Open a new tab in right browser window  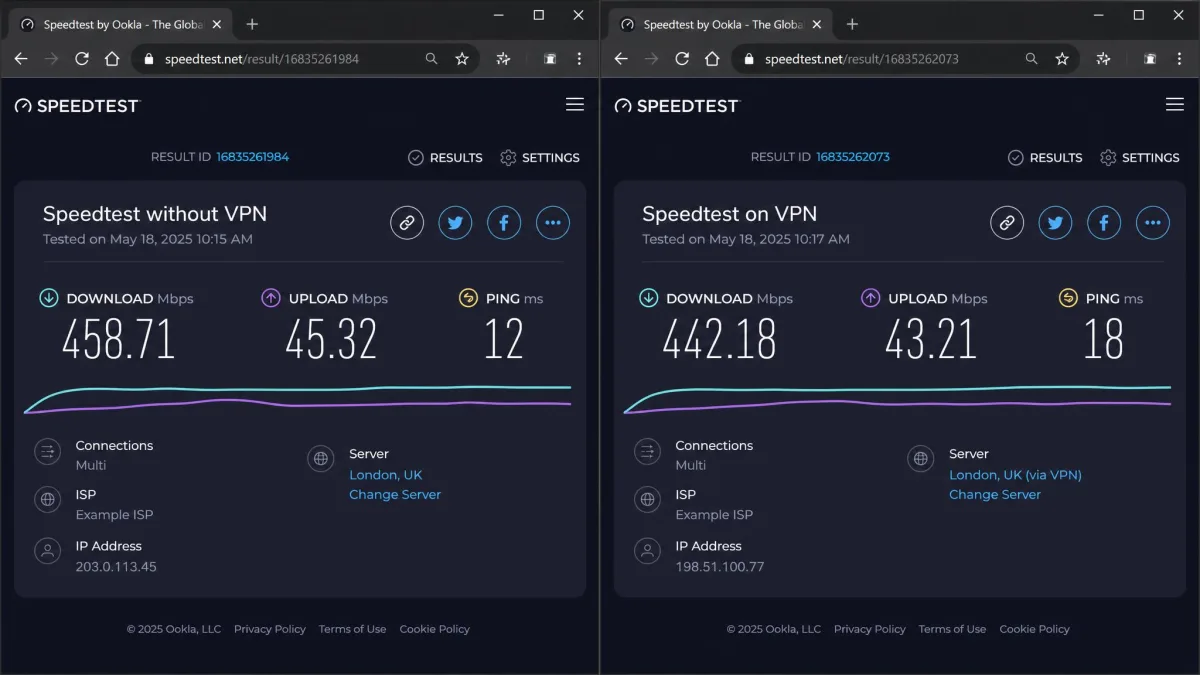tap(852, 24)
